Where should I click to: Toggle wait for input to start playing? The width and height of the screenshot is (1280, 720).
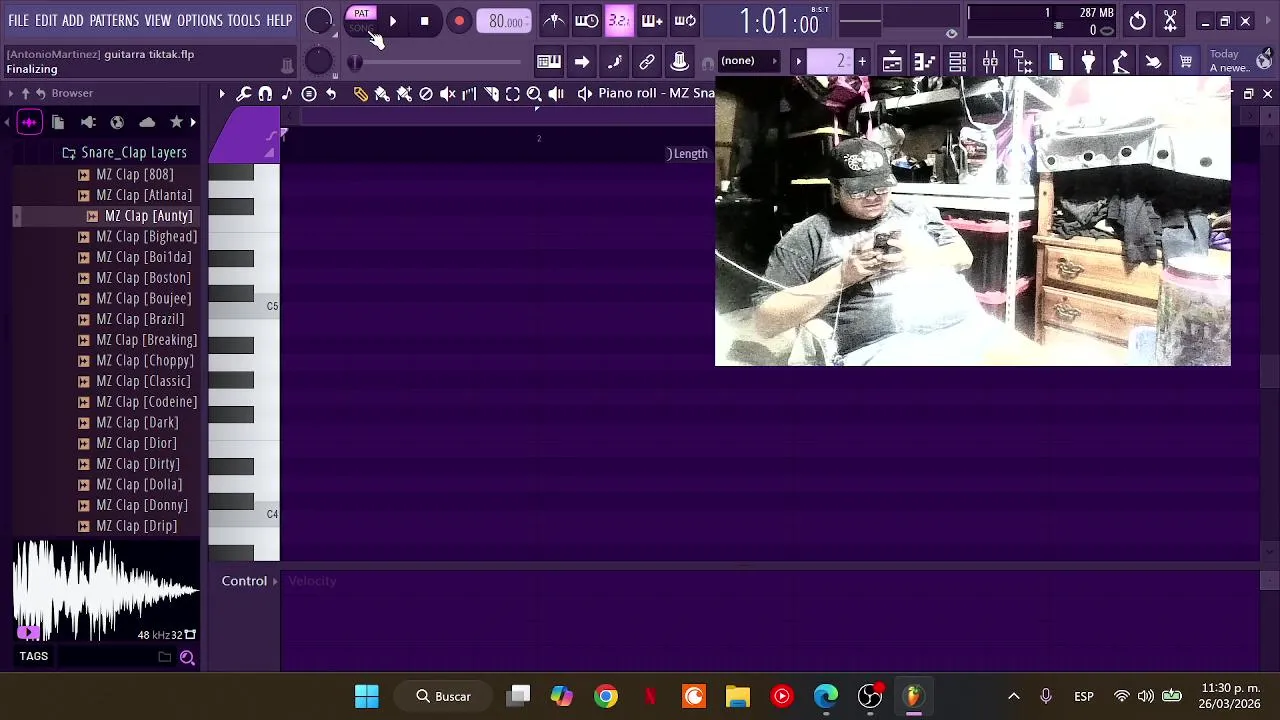pyautogui.click(x=587, y=21)
